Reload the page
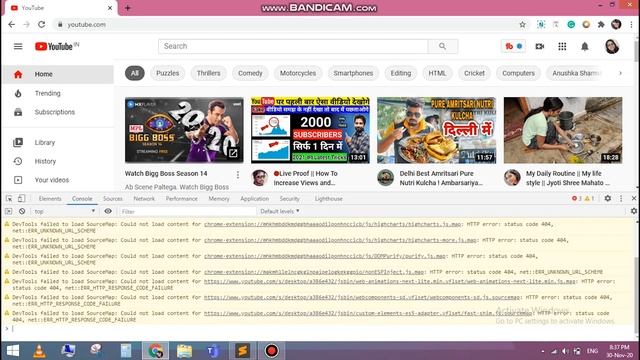 [42, 24]
